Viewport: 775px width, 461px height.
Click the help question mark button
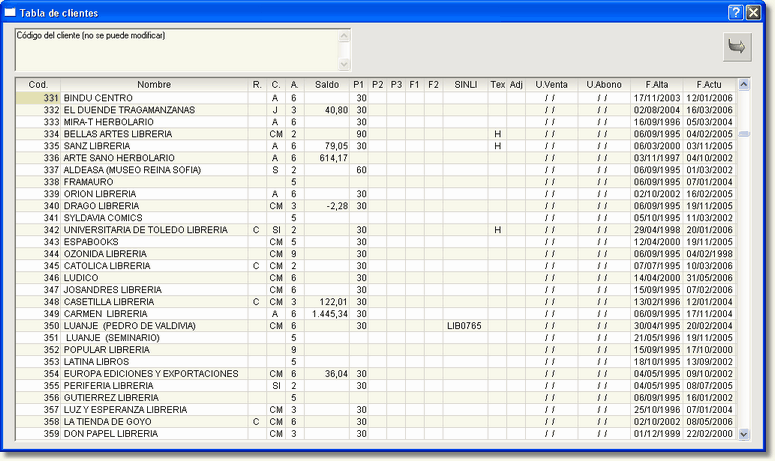735,11
